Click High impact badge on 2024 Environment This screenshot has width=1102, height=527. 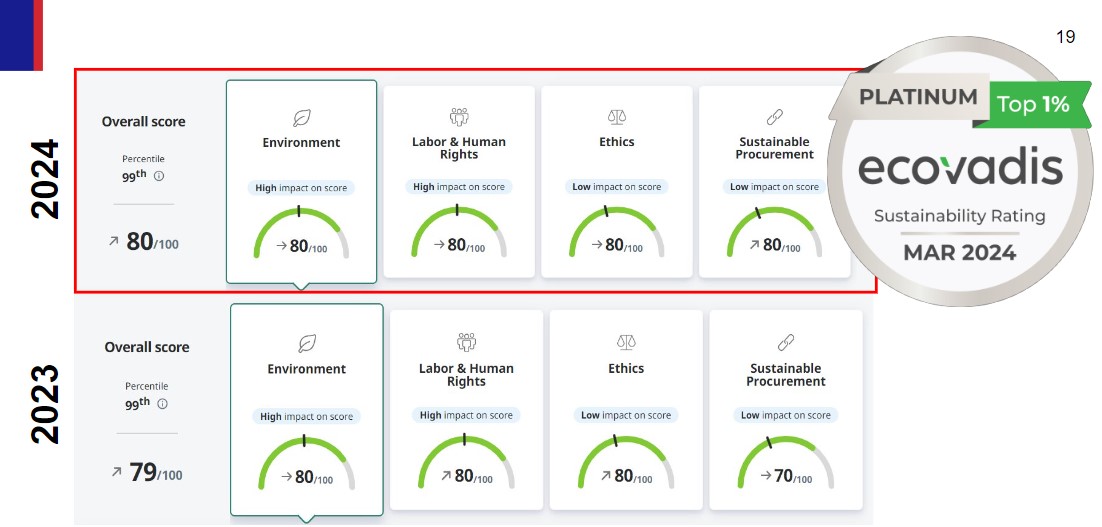tap(302, 188)
